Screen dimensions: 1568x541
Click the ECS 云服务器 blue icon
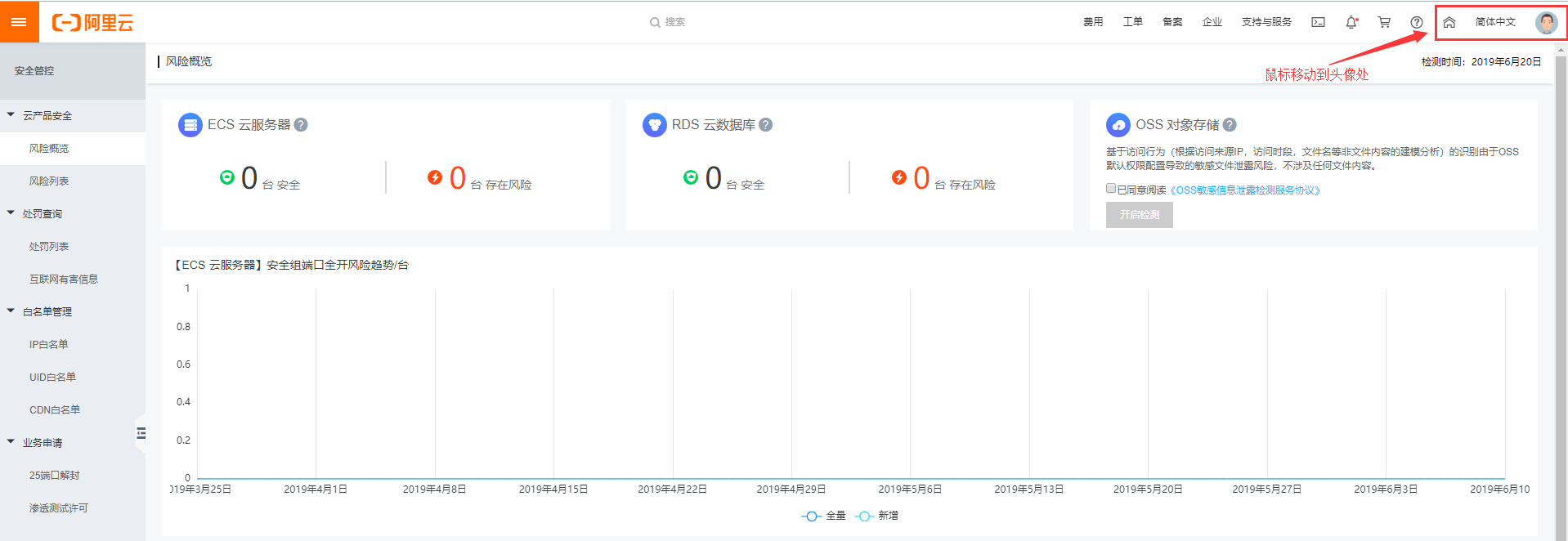pos(190,125)
